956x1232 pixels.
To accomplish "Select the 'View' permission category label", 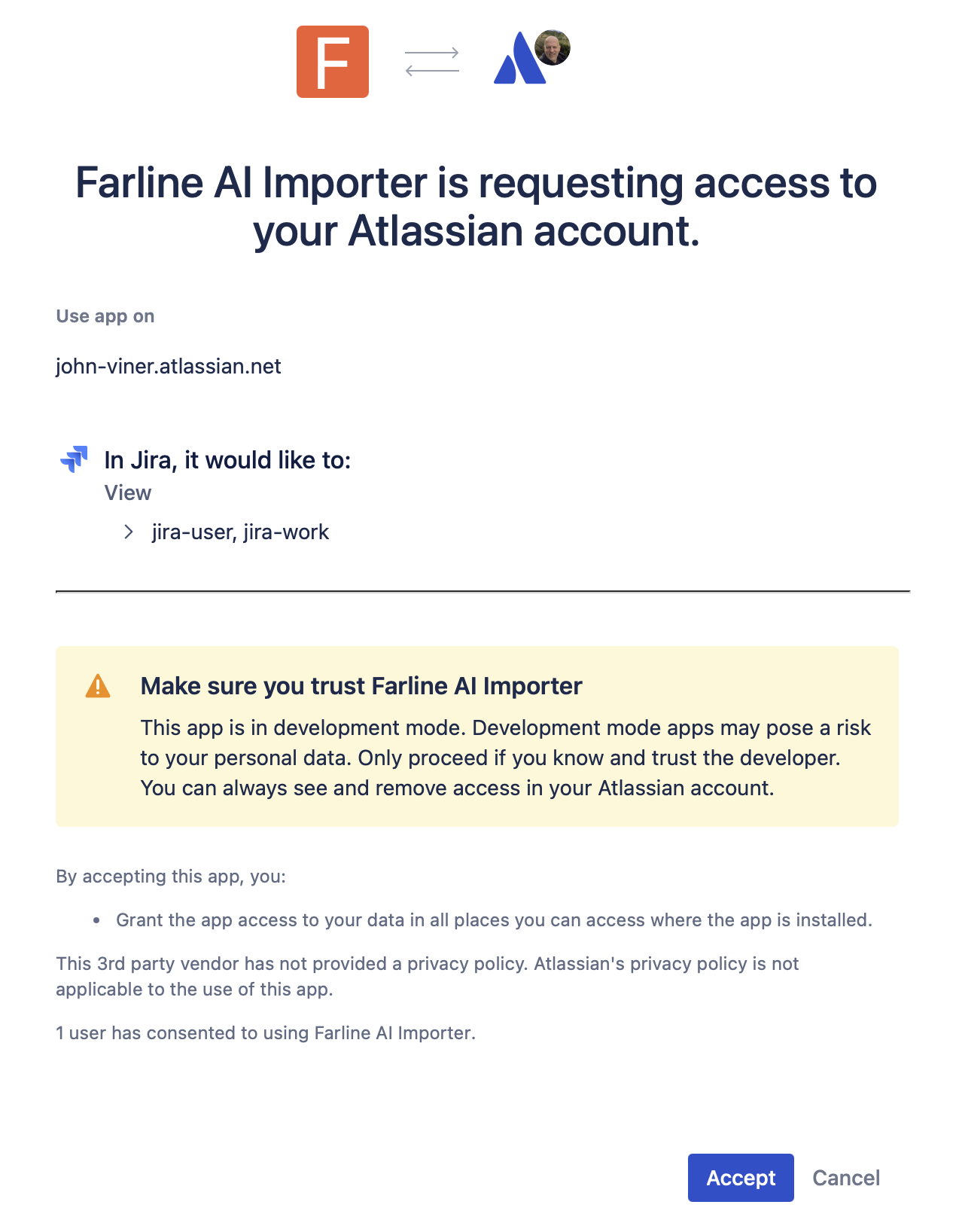I will click(128, 492).
